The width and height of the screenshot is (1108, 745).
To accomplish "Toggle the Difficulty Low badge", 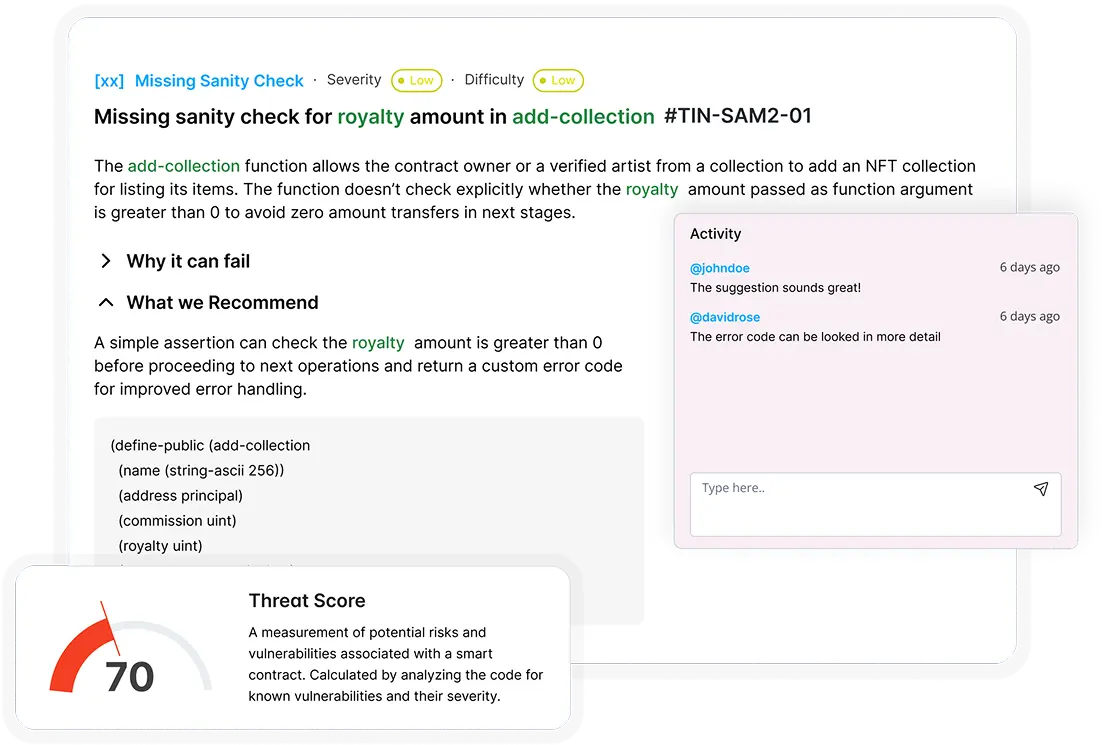I will pos(558,81).
